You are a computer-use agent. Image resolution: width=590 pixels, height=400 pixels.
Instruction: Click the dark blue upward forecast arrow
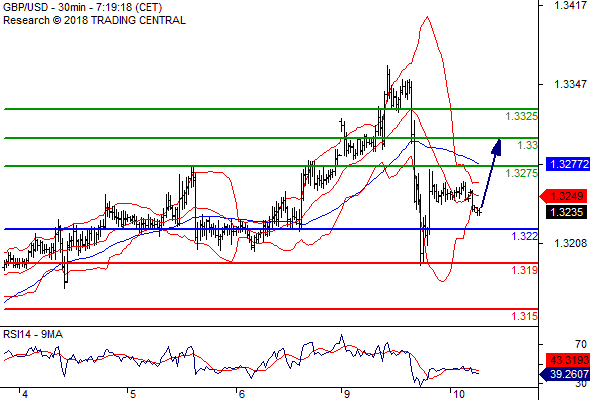click(491, 175)
